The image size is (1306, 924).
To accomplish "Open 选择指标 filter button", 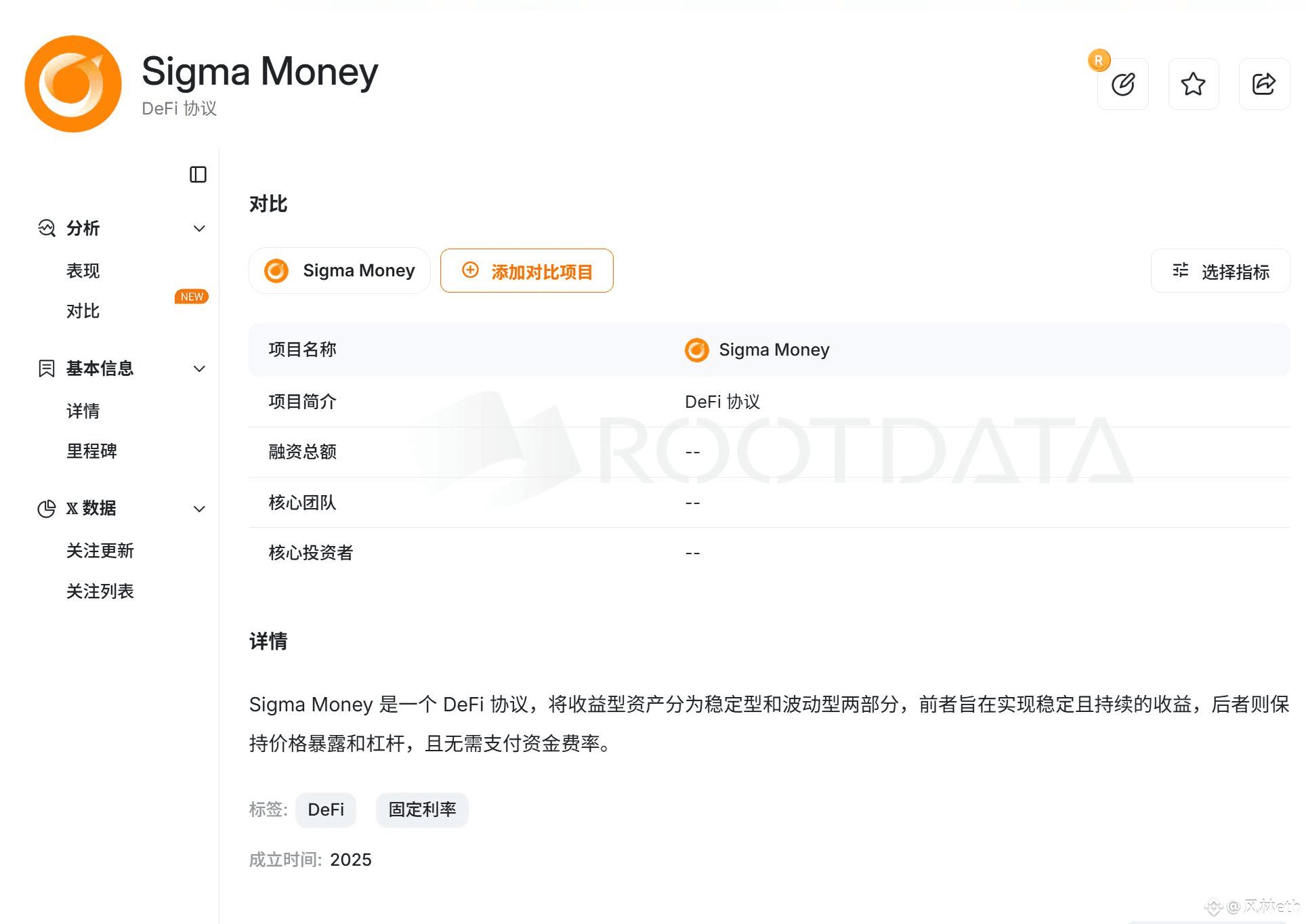I will tap(1220, 271).
